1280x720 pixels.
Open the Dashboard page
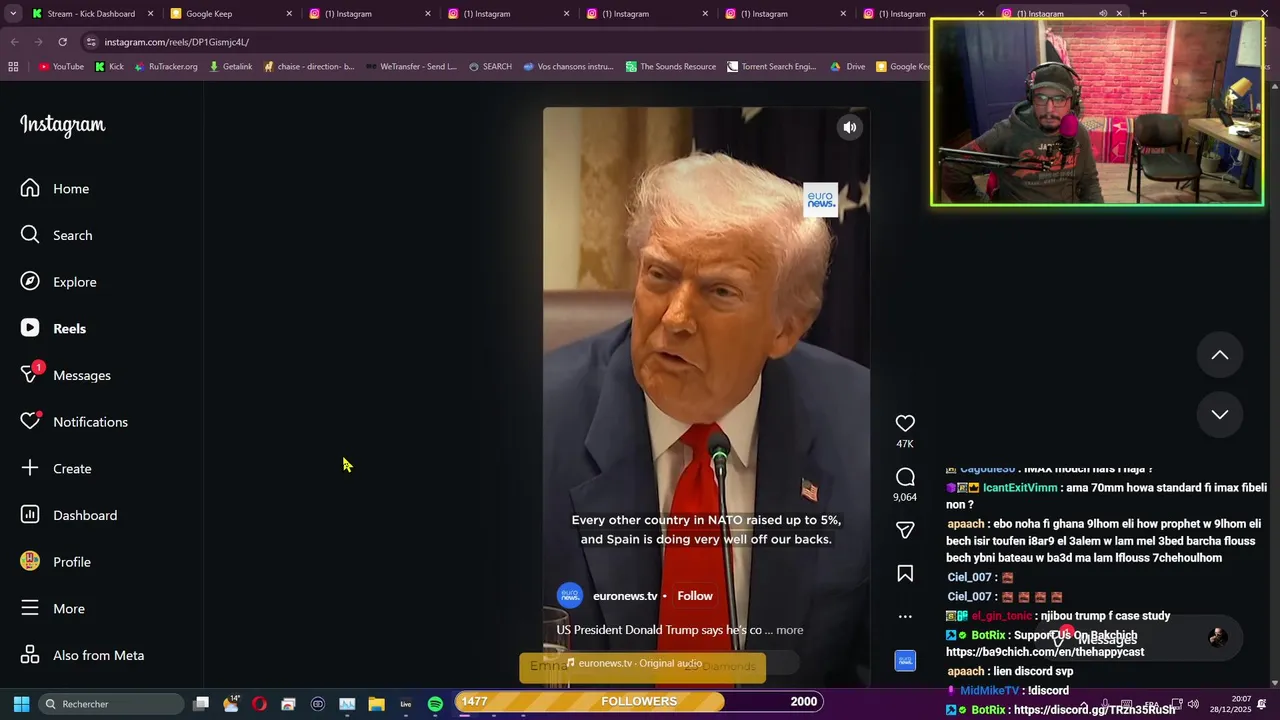coord(69,515)
